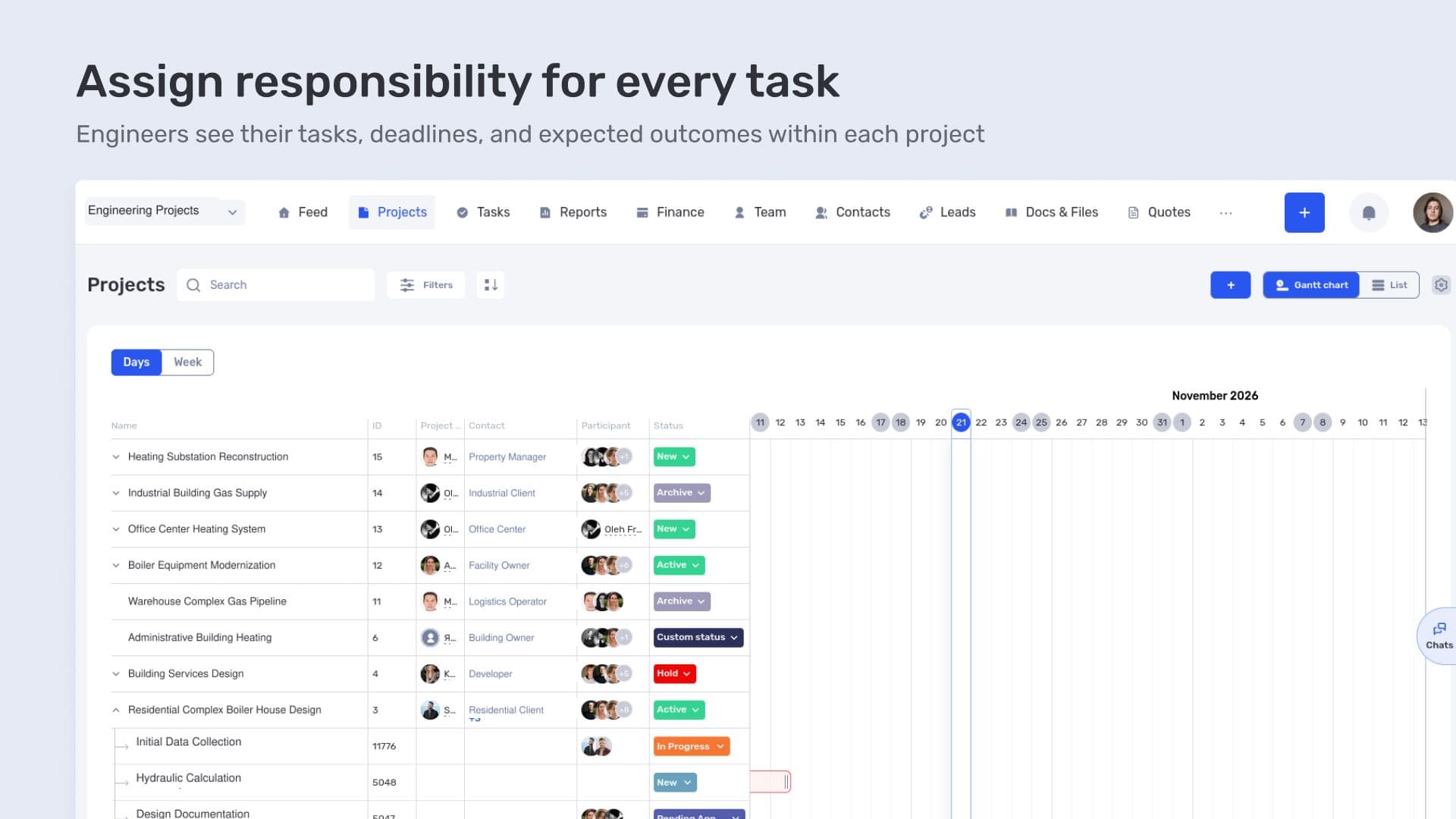1456x819 pixels.
Task: Open Logistics Operator contact link
Action: 507,601
